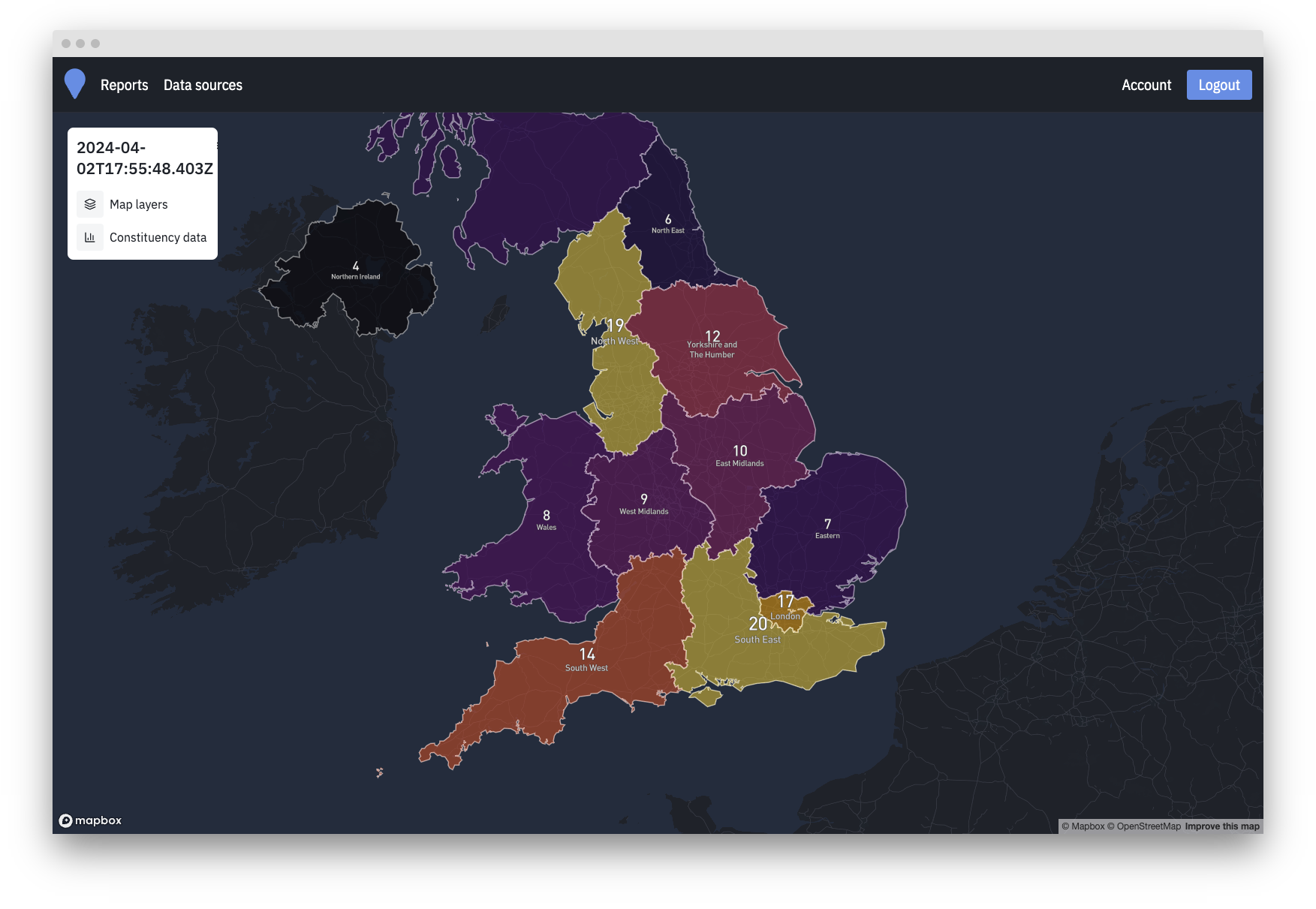The height and width of the screenshot is (909, 1316).
Task: Open the OpenStreetMap attribution link
Action: pyautogui.click(x=1148, y=826)
